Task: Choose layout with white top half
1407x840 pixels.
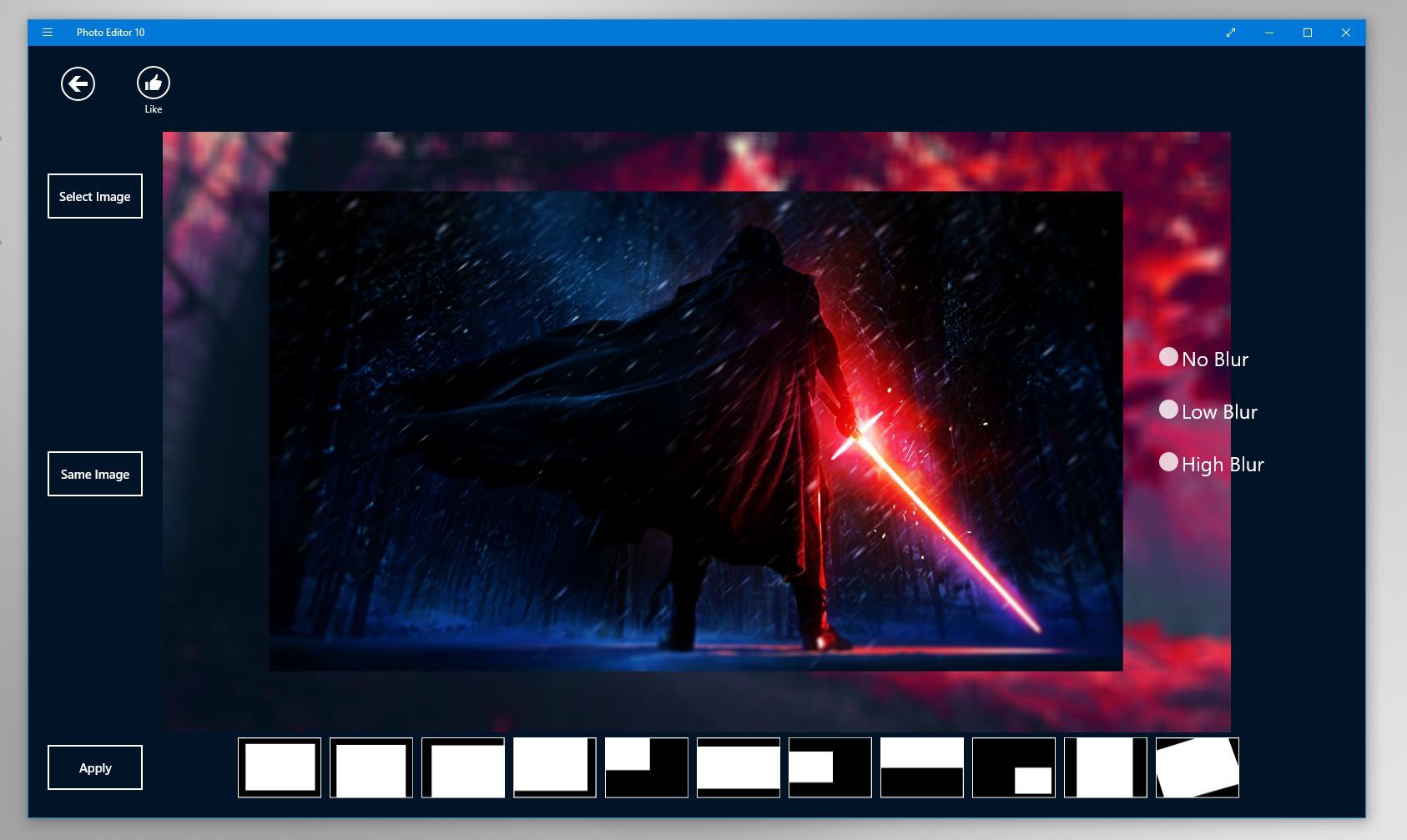Action: [922, 767]
